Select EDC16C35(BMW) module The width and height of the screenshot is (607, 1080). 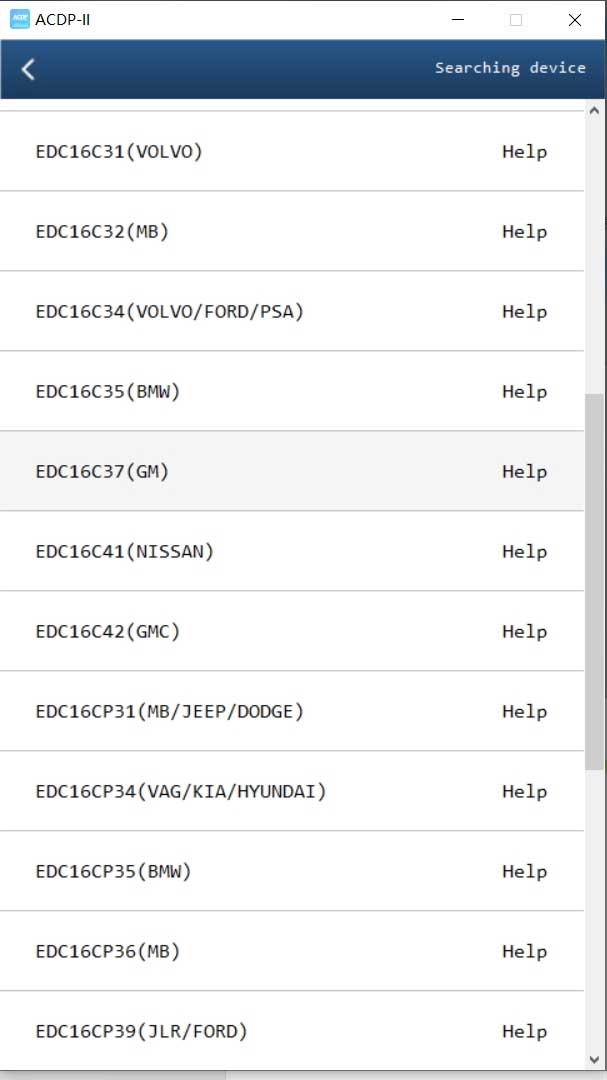pyautogui.click(x=108, y=392)
